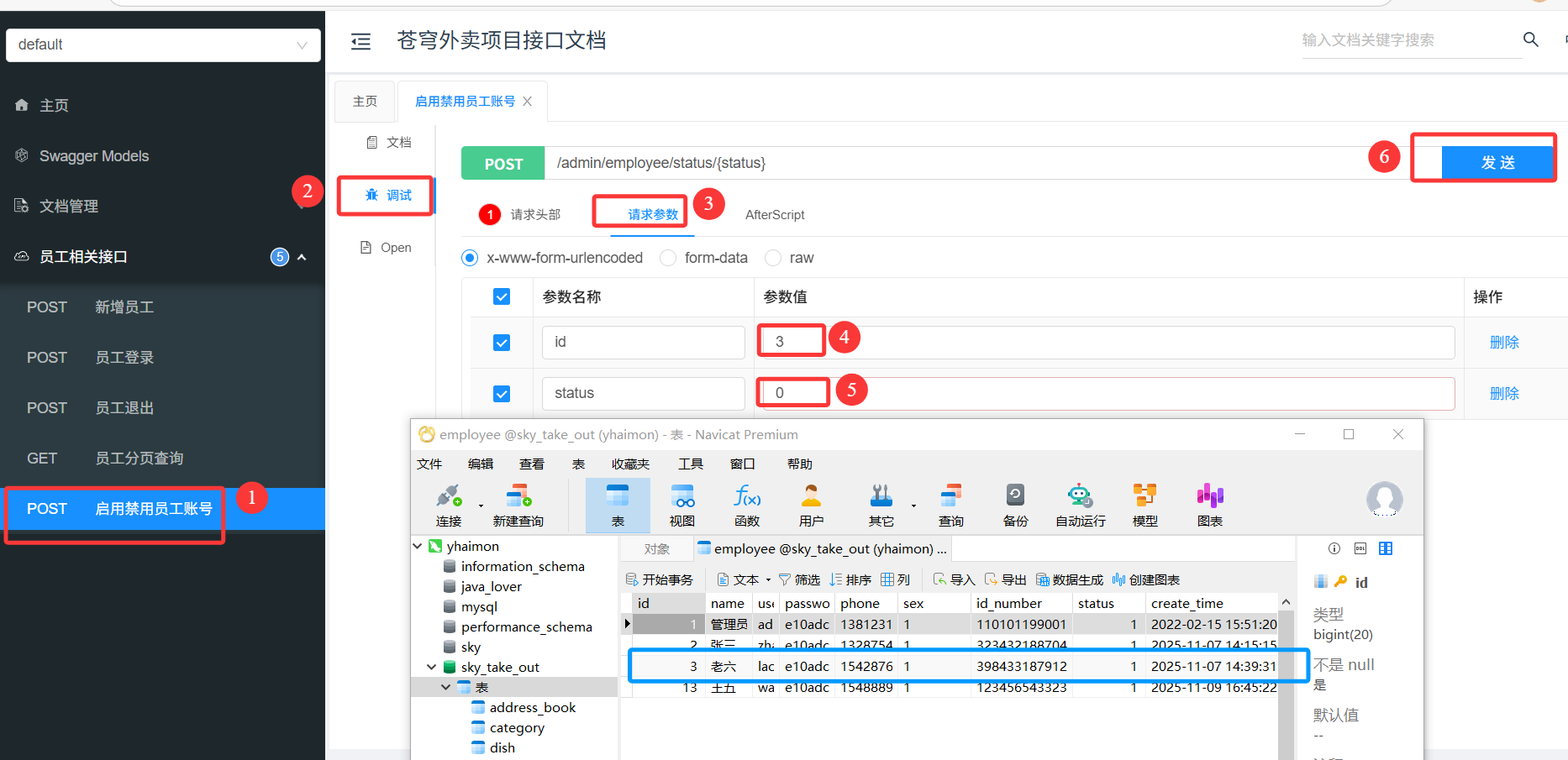Click the 排序 sort toolbar button
The image size is (1568, 760).
[x=850, y=579]
